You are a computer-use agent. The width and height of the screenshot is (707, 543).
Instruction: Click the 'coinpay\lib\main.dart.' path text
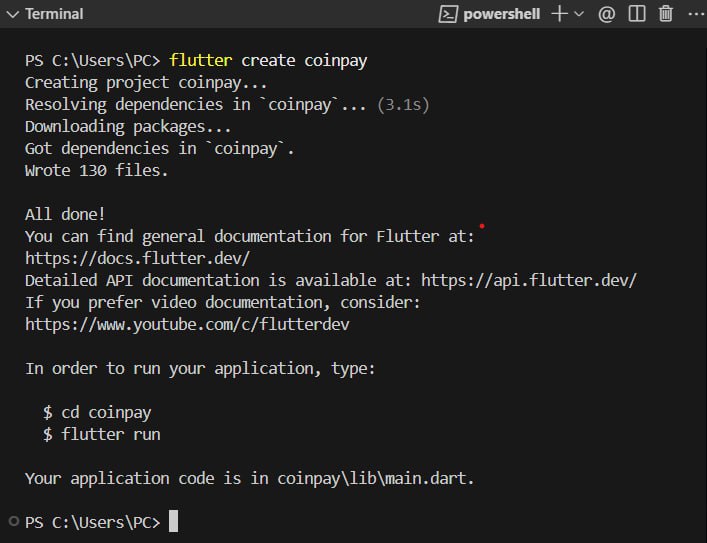coord(376,479)
